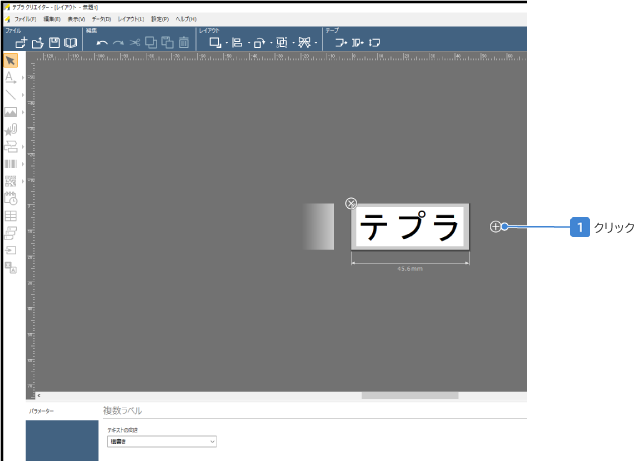
Task: Select the barcode tool
Action: point(10,164)
